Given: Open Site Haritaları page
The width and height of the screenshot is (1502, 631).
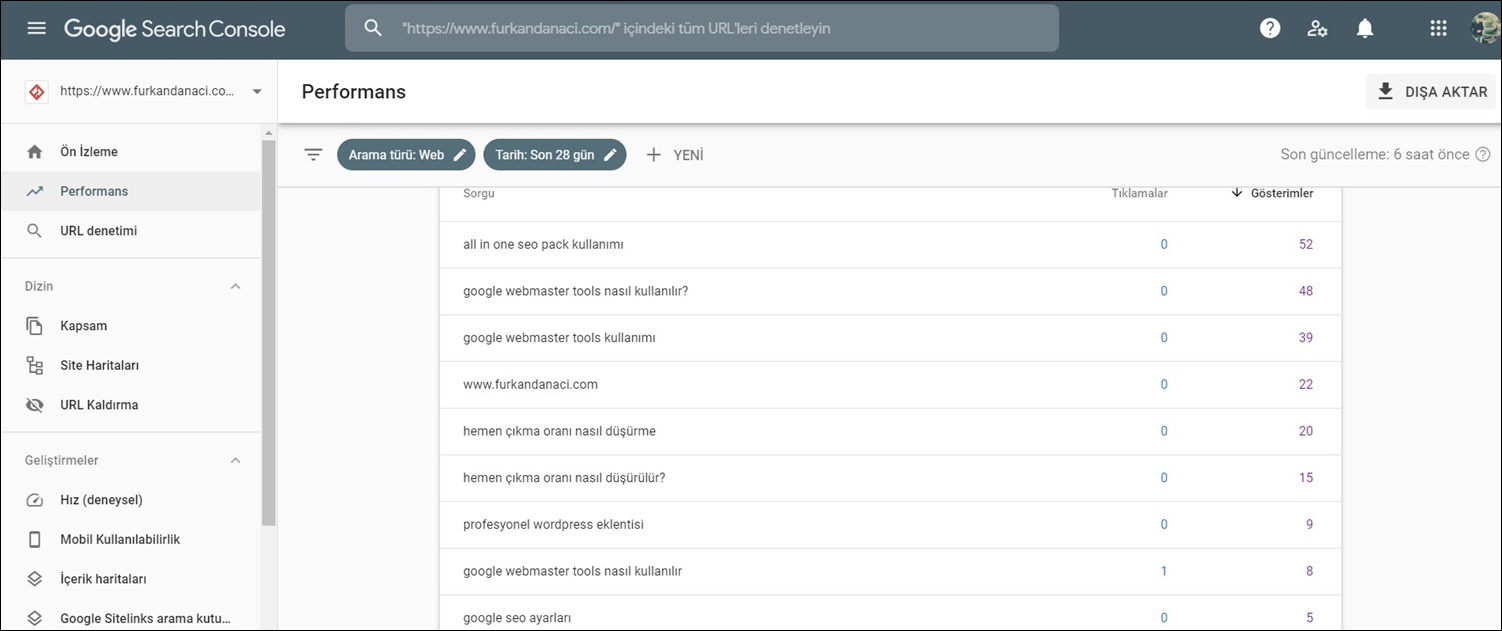Looking at the screenshot, I should 130,365.
